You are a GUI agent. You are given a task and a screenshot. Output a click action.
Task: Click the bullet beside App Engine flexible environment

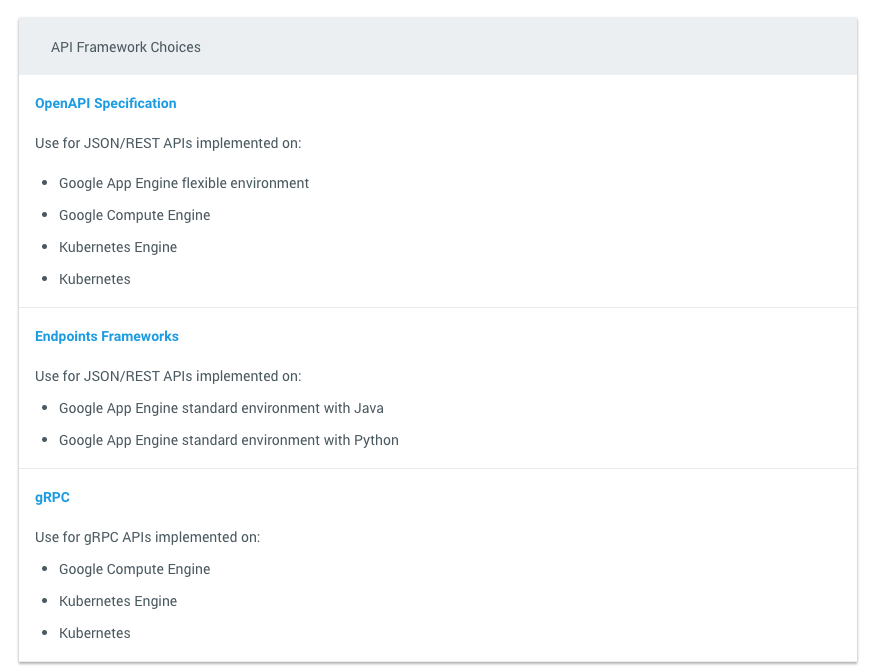tap(45, 183)
